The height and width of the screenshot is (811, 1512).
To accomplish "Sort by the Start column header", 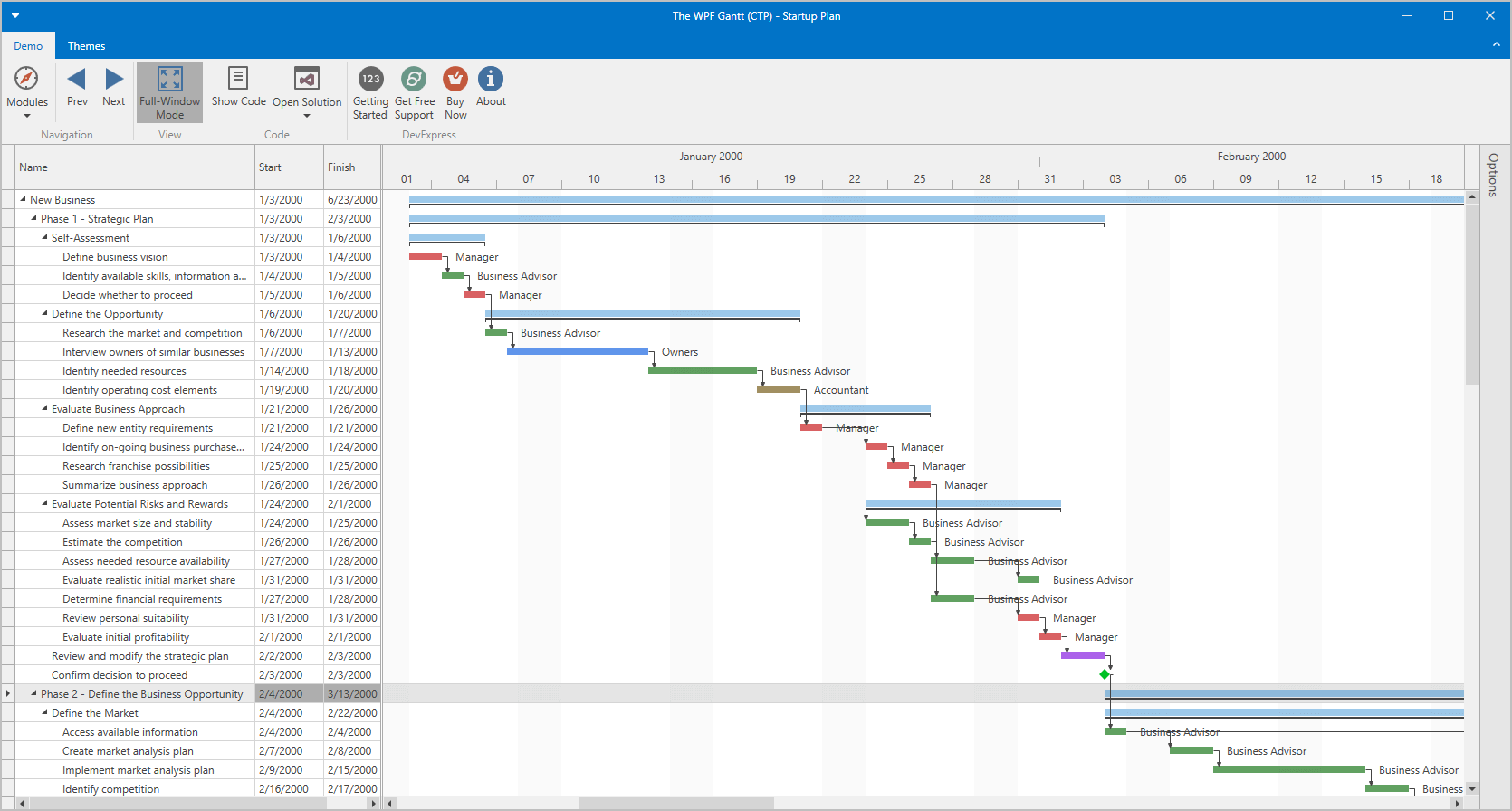I will pos(289,167).
